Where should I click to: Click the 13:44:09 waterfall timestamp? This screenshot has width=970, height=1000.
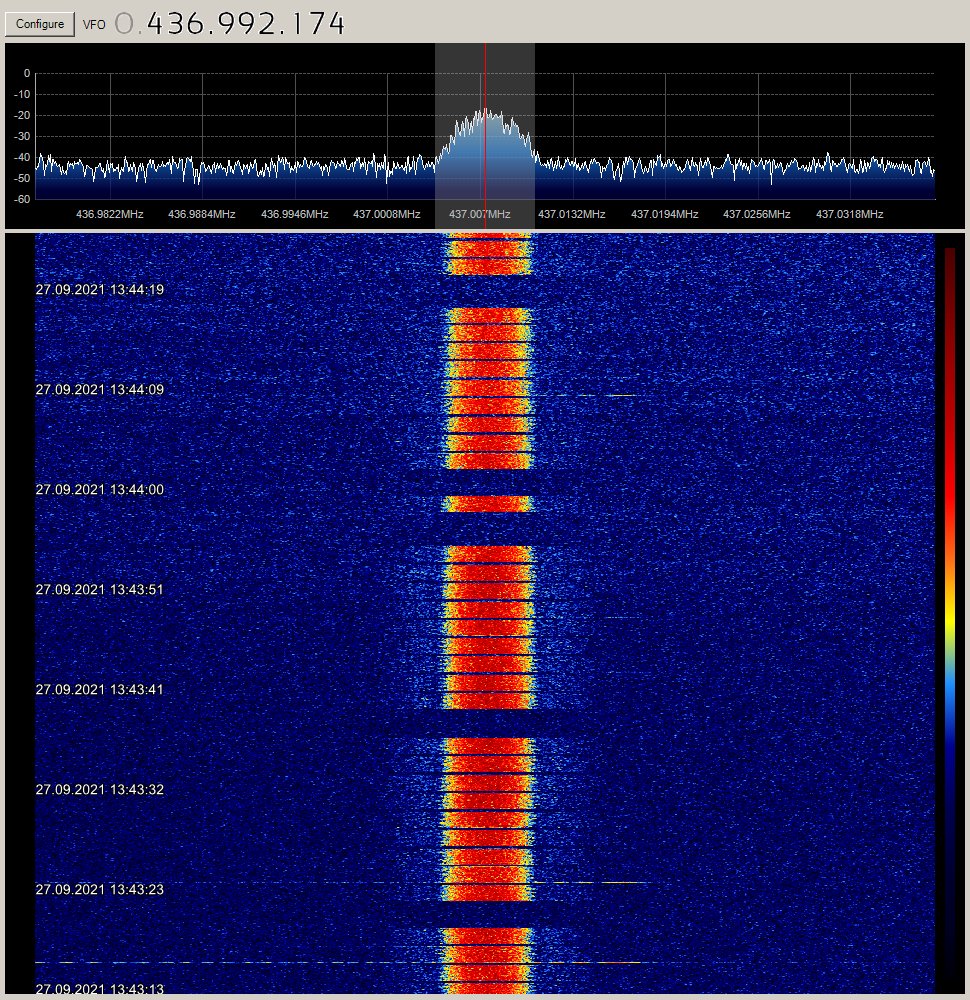tap(99, 390)
